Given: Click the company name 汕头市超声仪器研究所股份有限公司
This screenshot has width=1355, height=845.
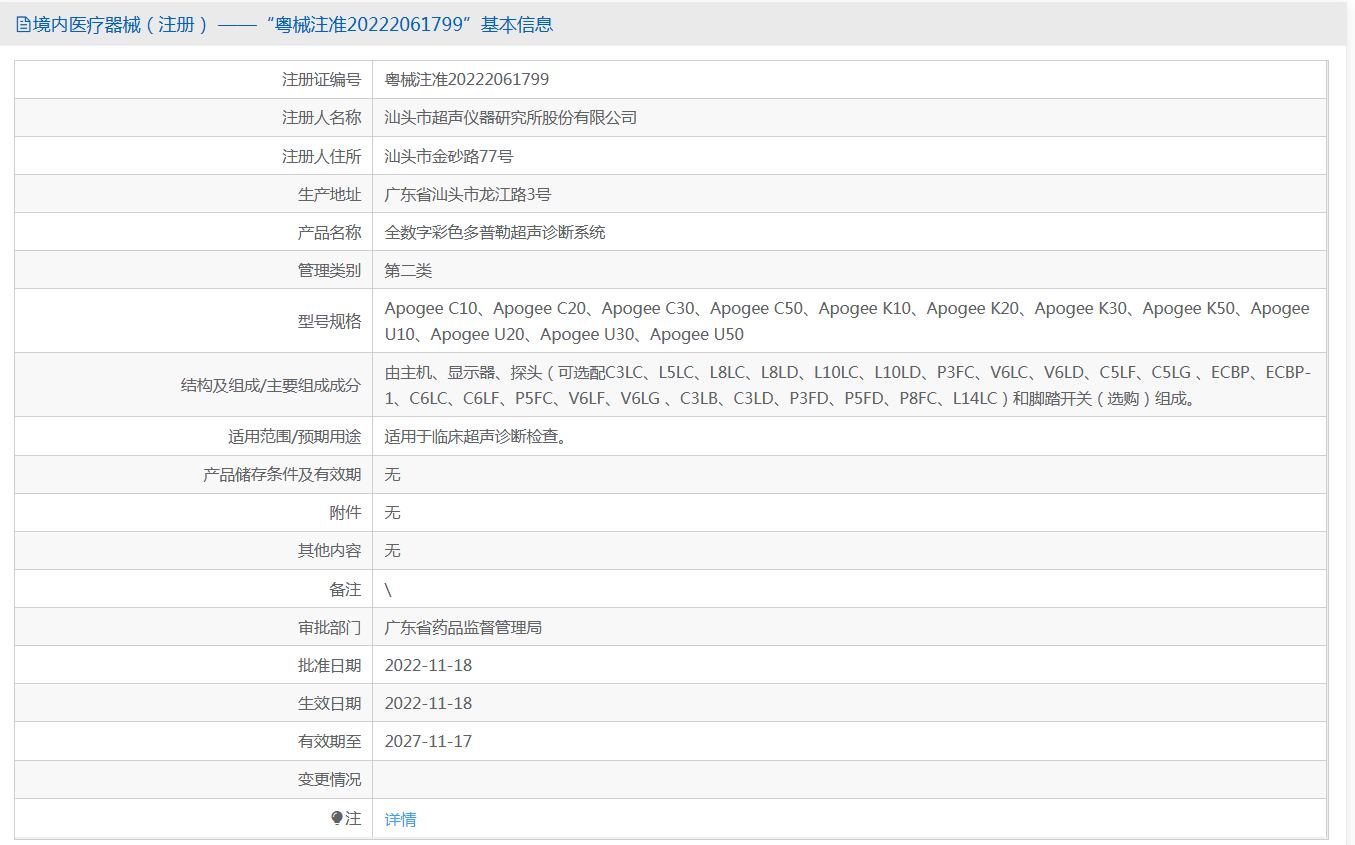Looking at the screenshot, I should tap(511, 118).
